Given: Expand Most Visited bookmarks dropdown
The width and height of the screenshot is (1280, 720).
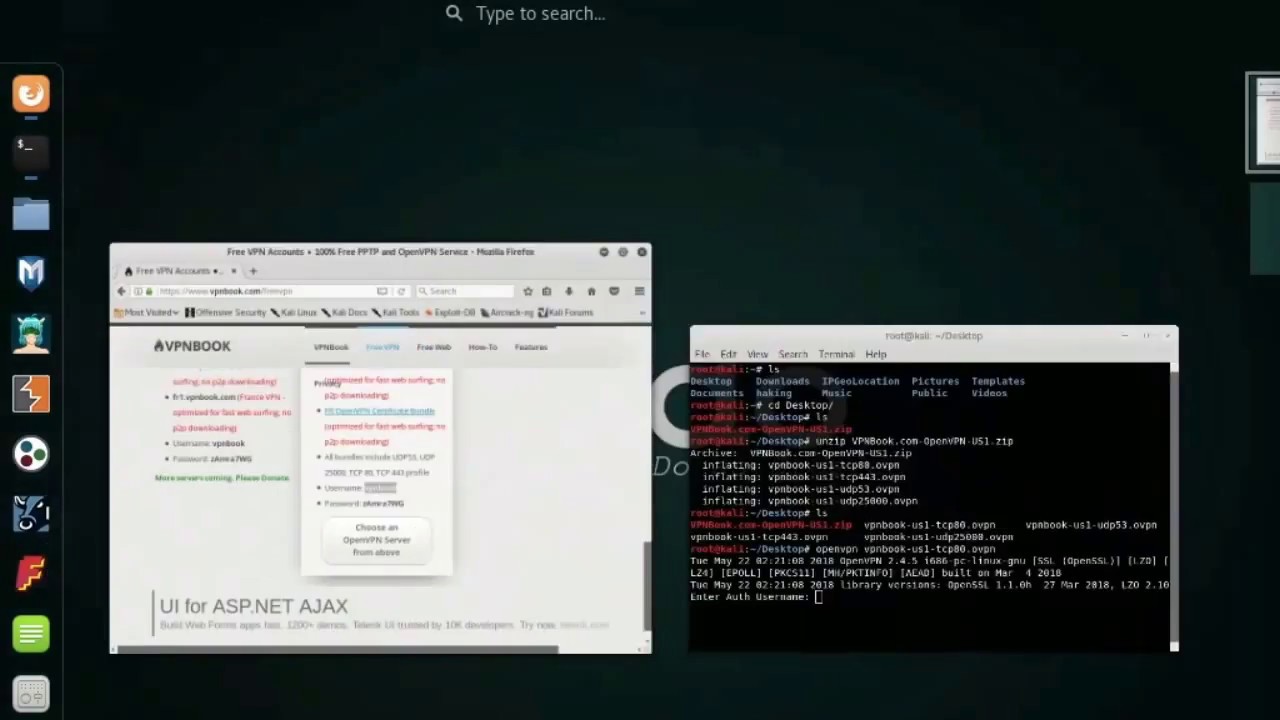Looking at the screenshot, I should click(x=146, y=312).
